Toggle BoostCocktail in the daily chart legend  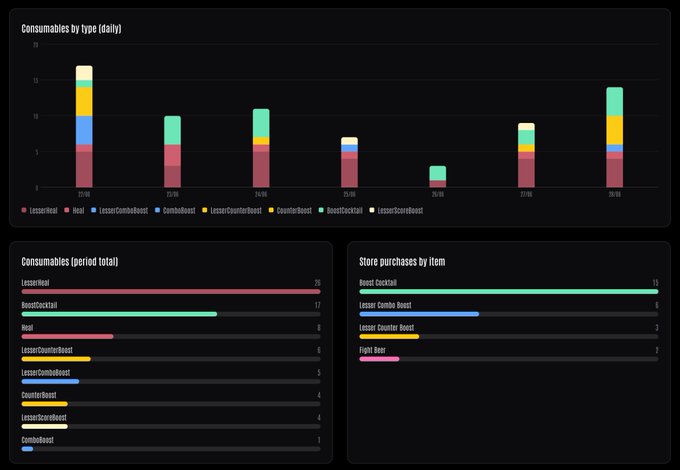click(x=340, y=211)
